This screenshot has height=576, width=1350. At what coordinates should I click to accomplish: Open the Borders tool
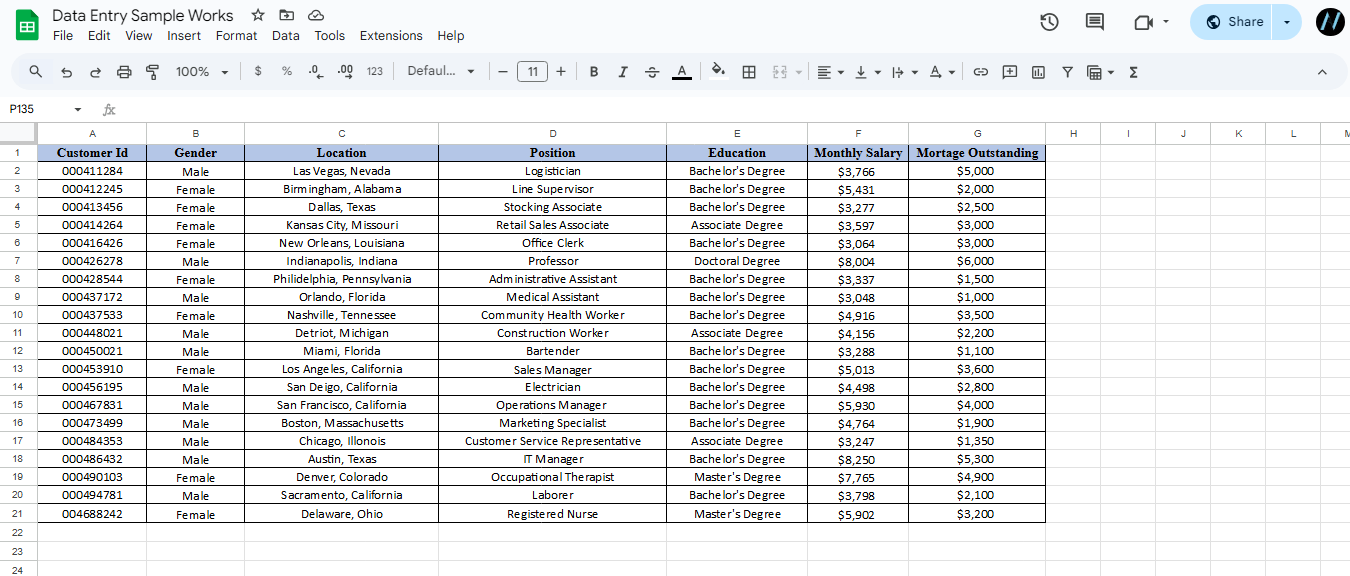pos(749,72)
